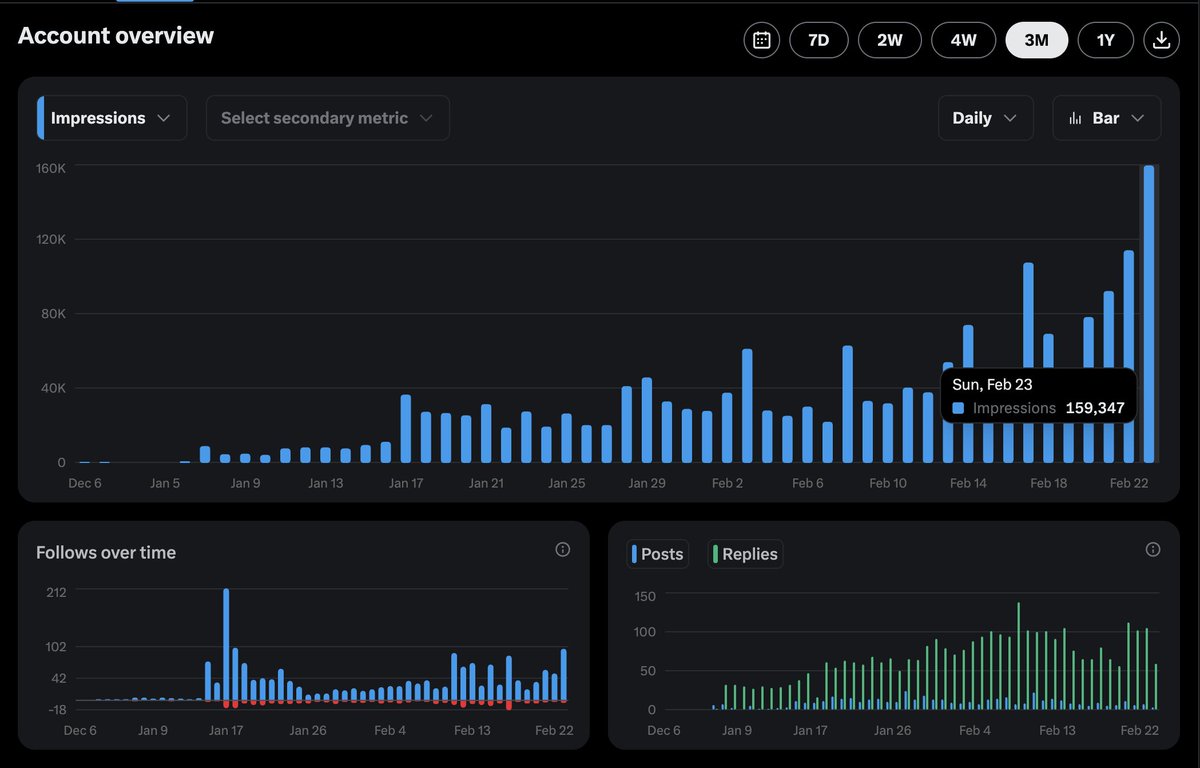Click the Jan 5 impressions axis label
The image size is (1200, 768).
(164, 483)
